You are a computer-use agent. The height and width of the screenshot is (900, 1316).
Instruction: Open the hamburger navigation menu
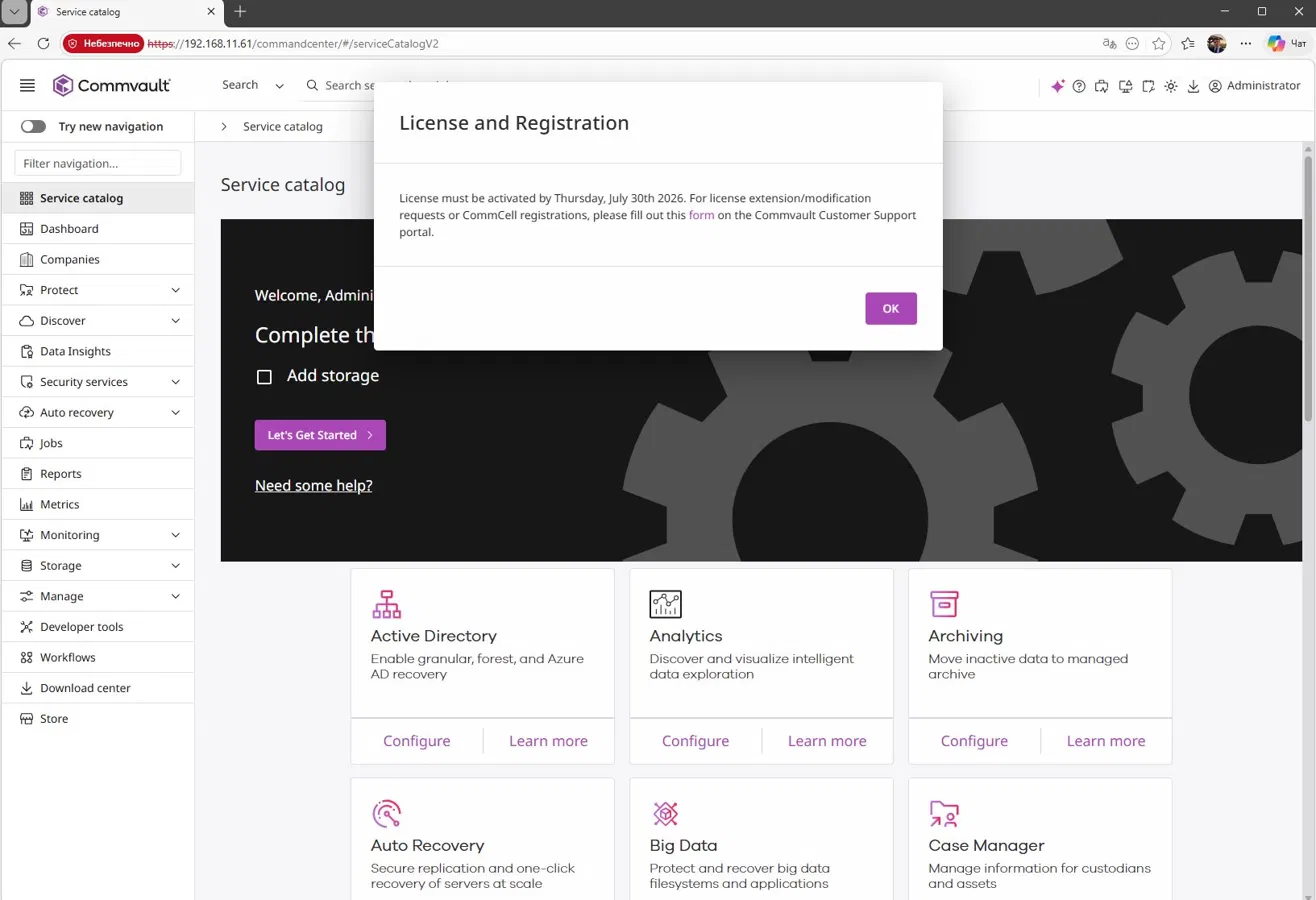coord(27,86)
